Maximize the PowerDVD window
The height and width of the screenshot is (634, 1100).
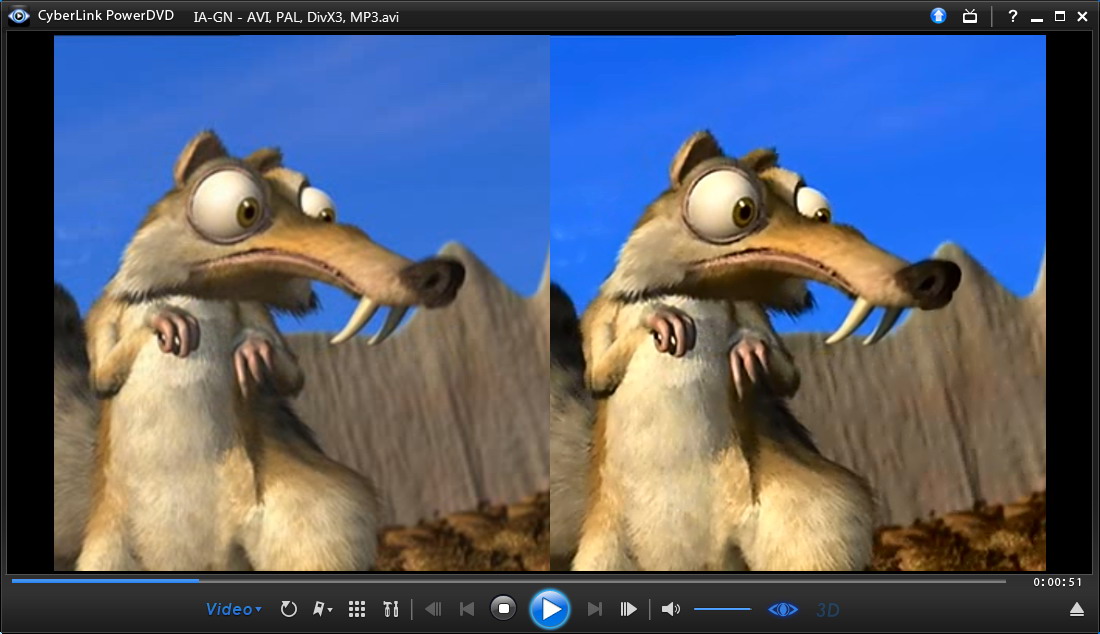point(1060,16)
